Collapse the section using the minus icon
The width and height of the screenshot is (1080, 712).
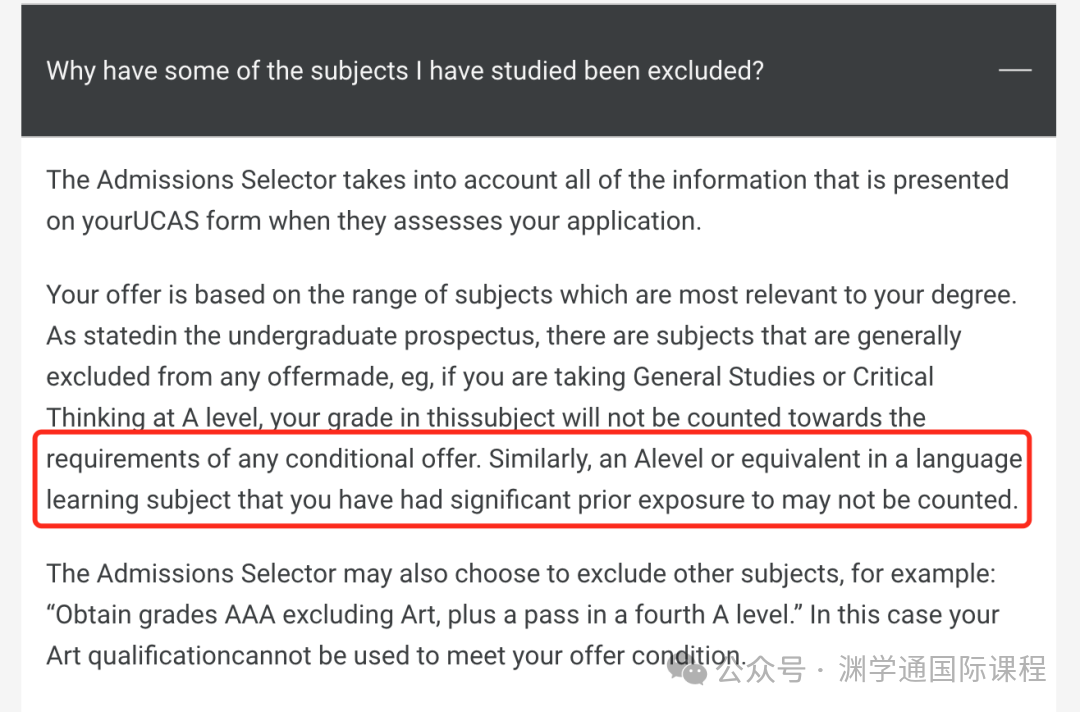click(x=1015, y=70)
